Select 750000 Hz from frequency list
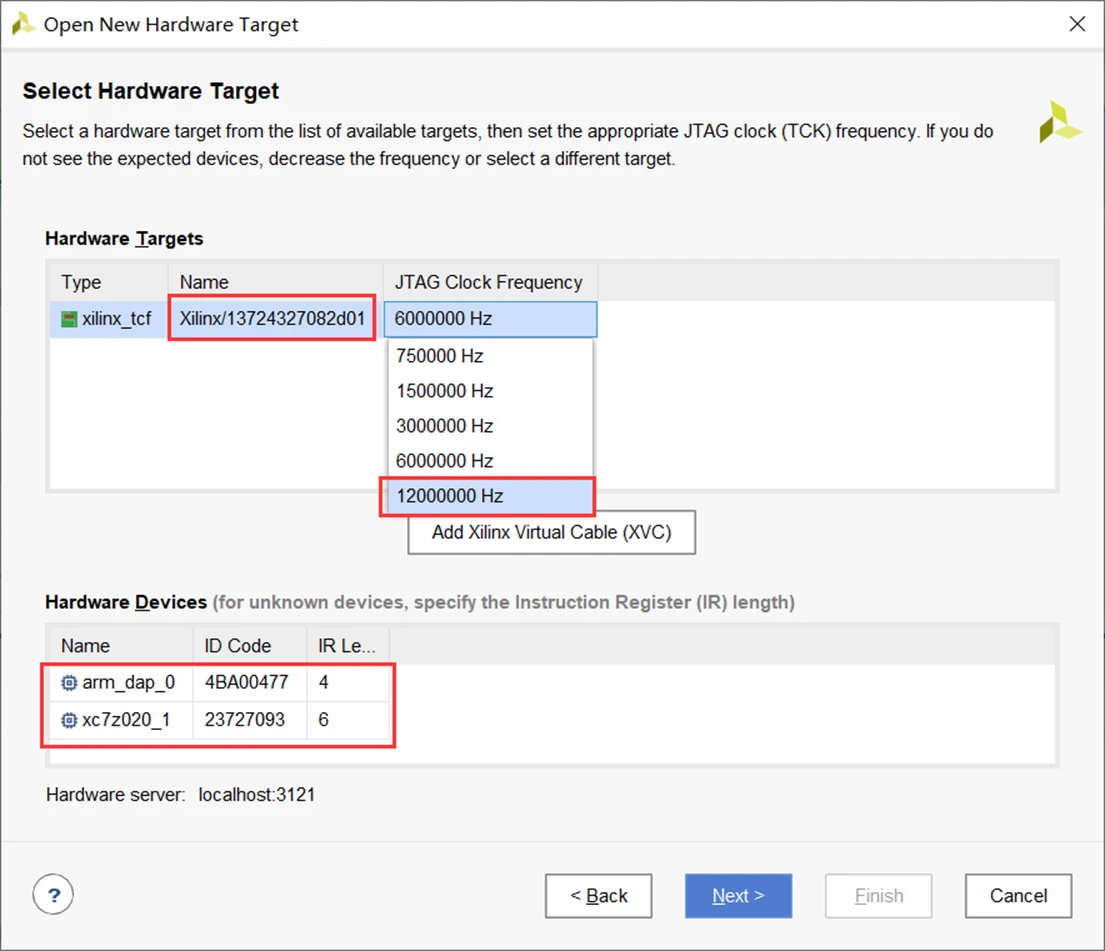This screenshot has width=1105, height=951. 440,356
